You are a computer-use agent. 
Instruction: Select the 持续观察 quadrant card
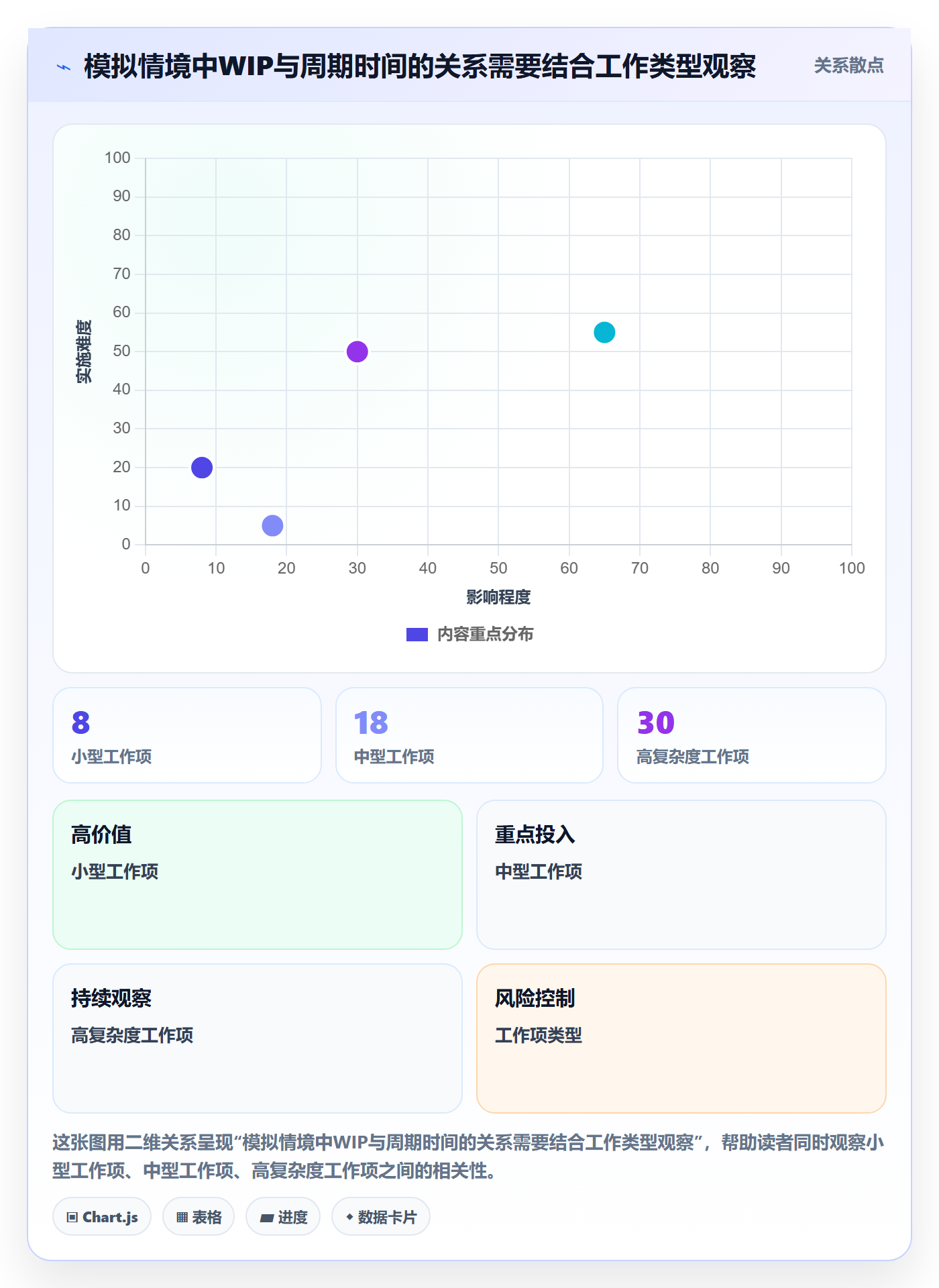tap(258, 1038)
